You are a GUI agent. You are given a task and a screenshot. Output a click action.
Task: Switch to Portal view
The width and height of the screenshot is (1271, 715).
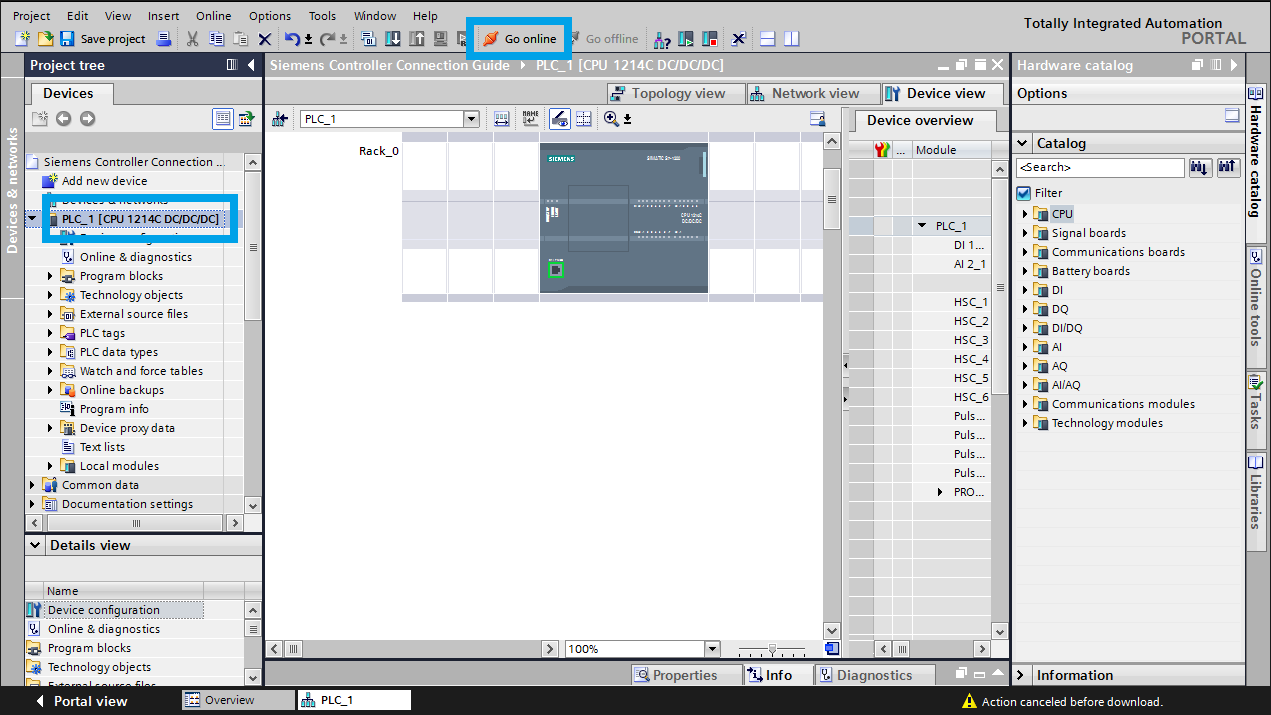pos(80,701)
